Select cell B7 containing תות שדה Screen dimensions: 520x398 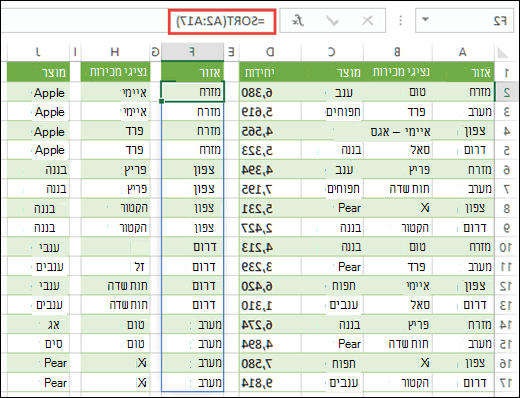[397, 189]
